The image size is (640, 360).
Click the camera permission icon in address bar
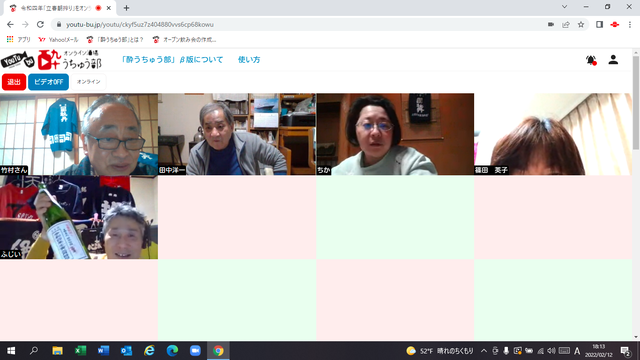point(551,24)
